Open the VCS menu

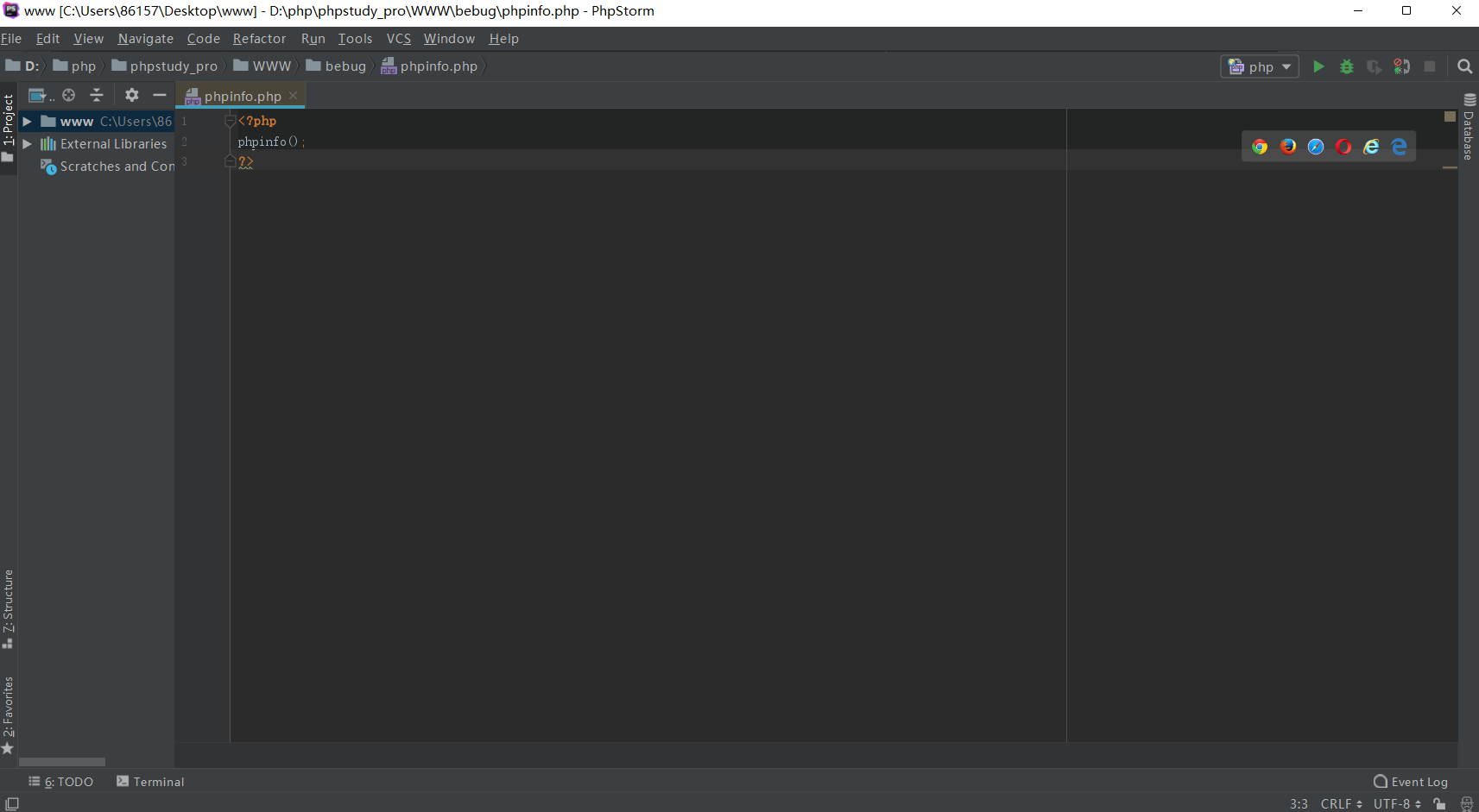398,39
